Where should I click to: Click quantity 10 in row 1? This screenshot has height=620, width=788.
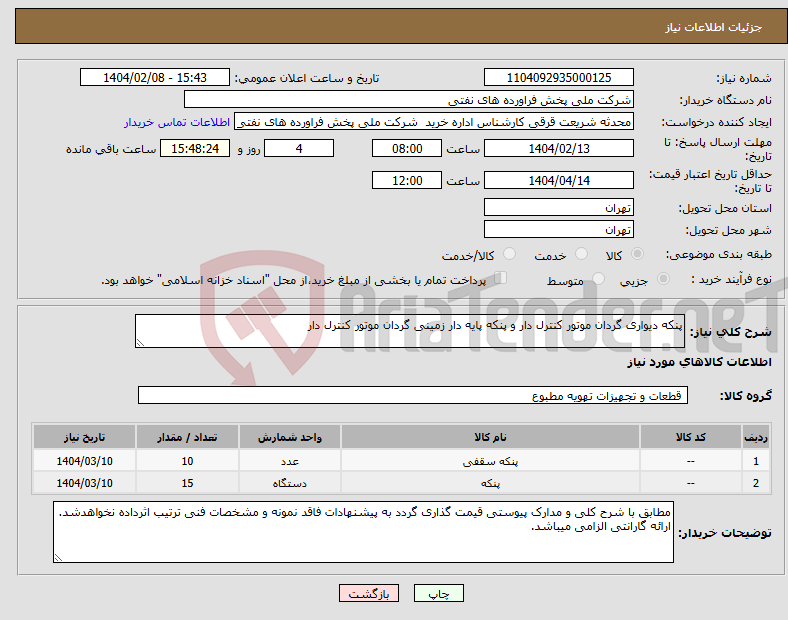point(187,461)
